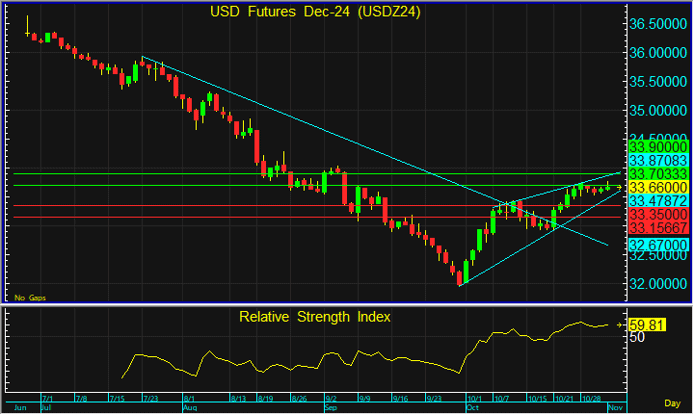Click the RSI 50 level axis label

click(636, 337)
